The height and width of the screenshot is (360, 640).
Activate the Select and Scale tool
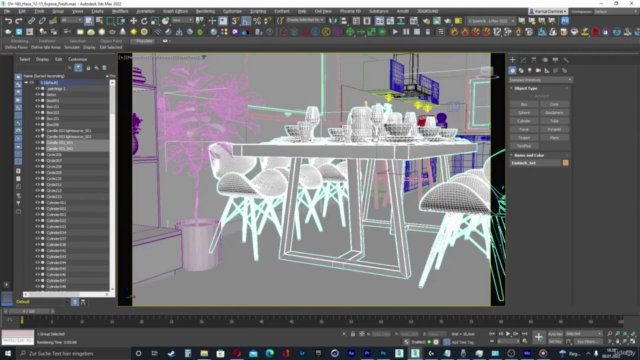click(x=155, y=21)
